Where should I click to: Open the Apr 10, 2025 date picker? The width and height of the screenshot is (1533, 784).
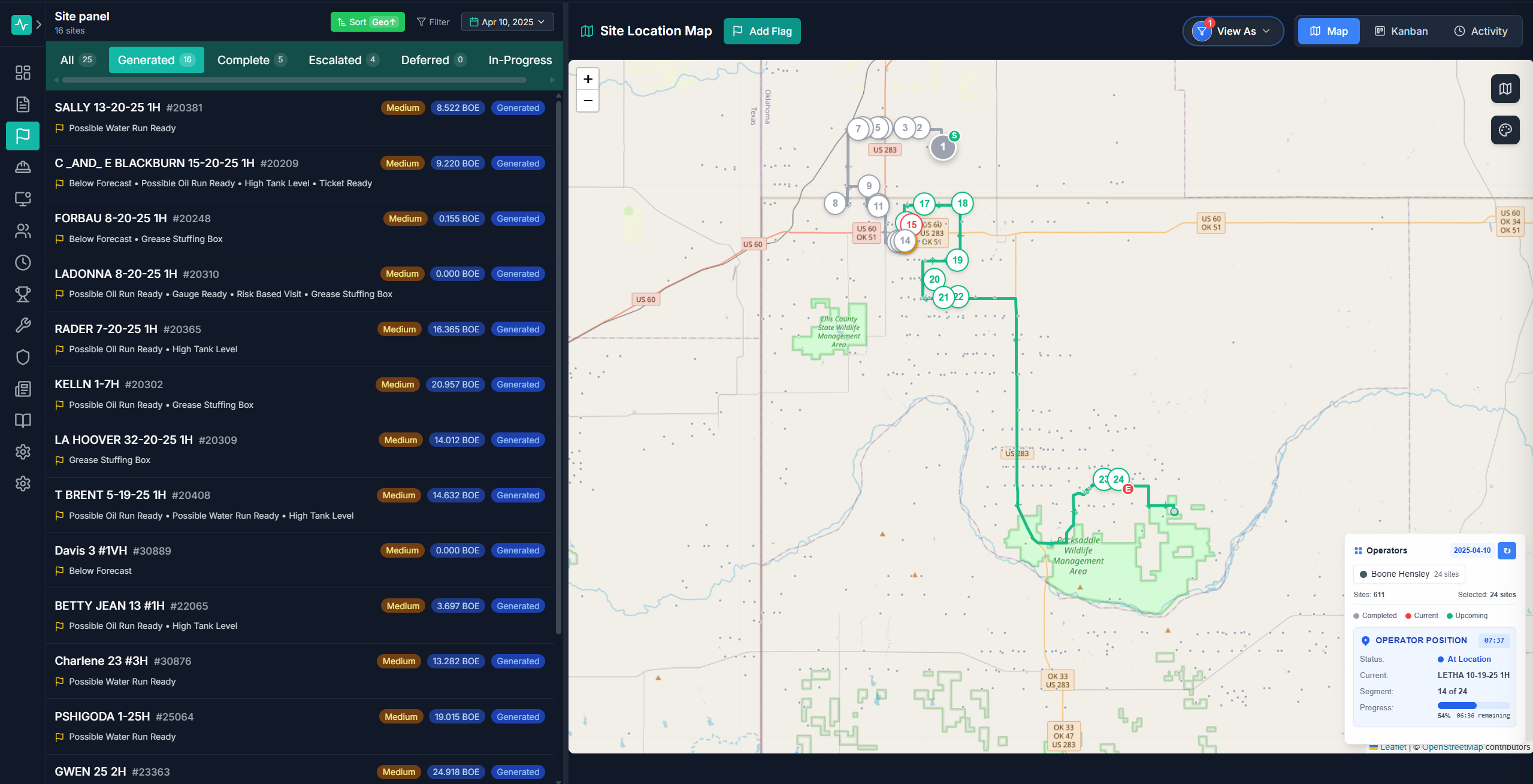point(506,22)
